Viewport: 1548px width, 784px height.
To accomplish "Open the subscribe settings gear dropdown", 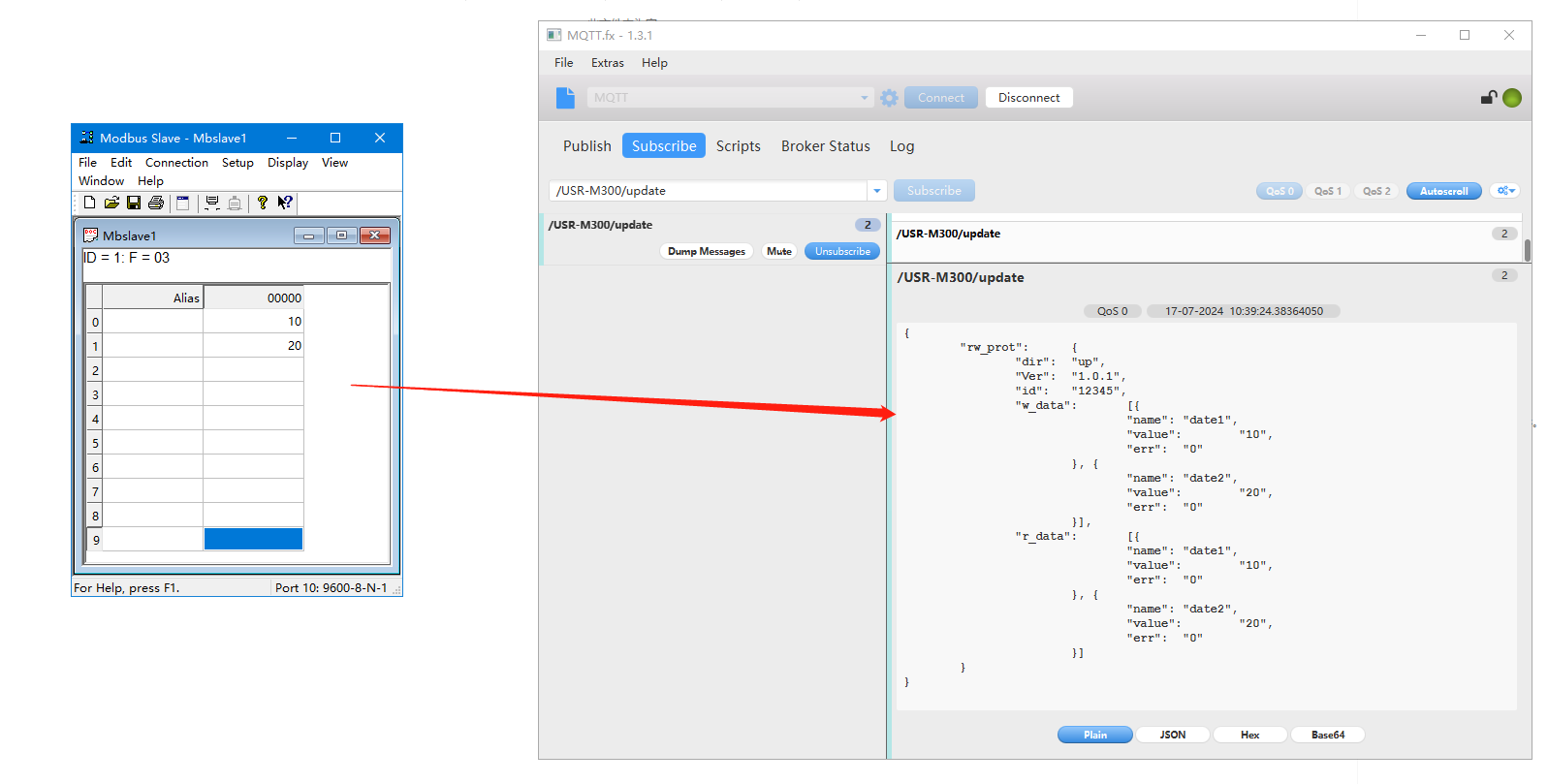I will pos(1505,191).
